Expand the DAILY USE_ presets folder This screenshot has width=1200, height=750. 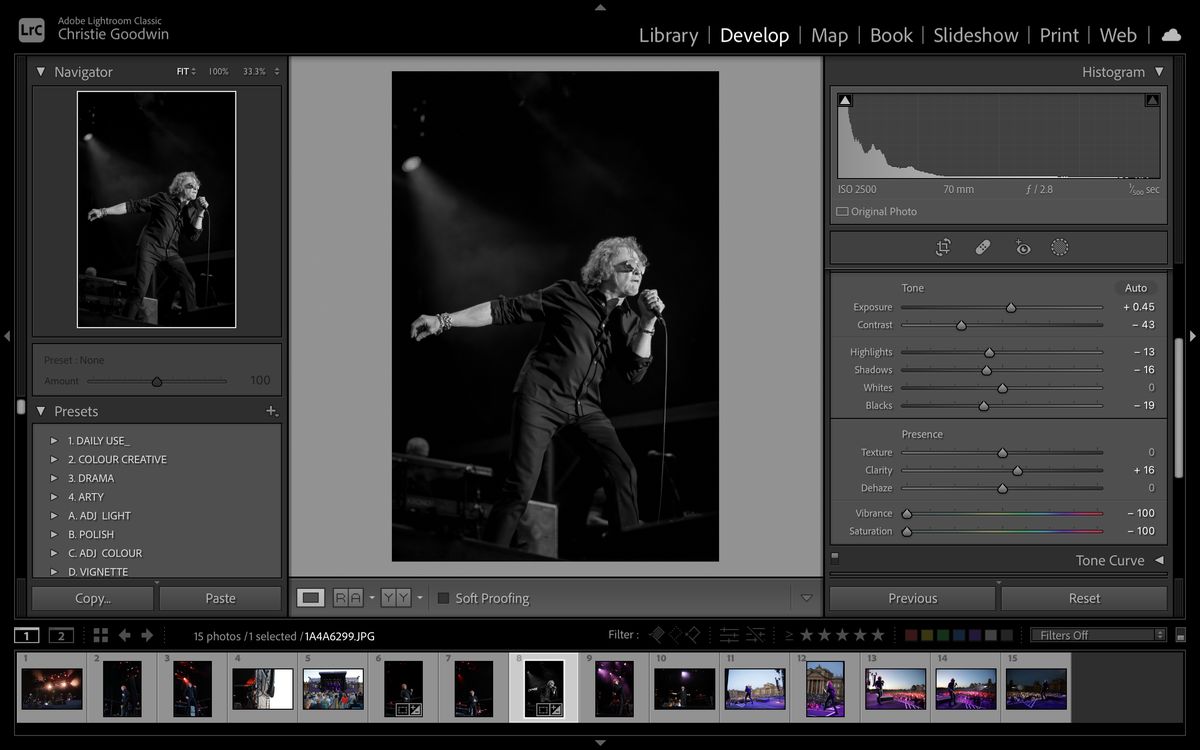54,440
